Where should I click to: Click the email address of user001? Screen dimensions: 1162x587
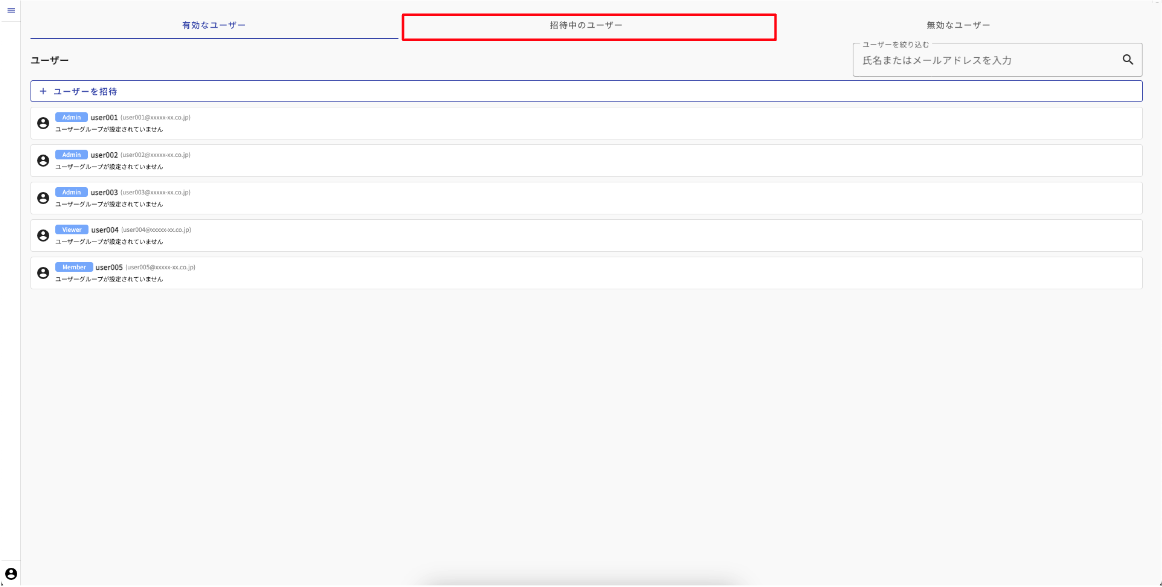155,118
